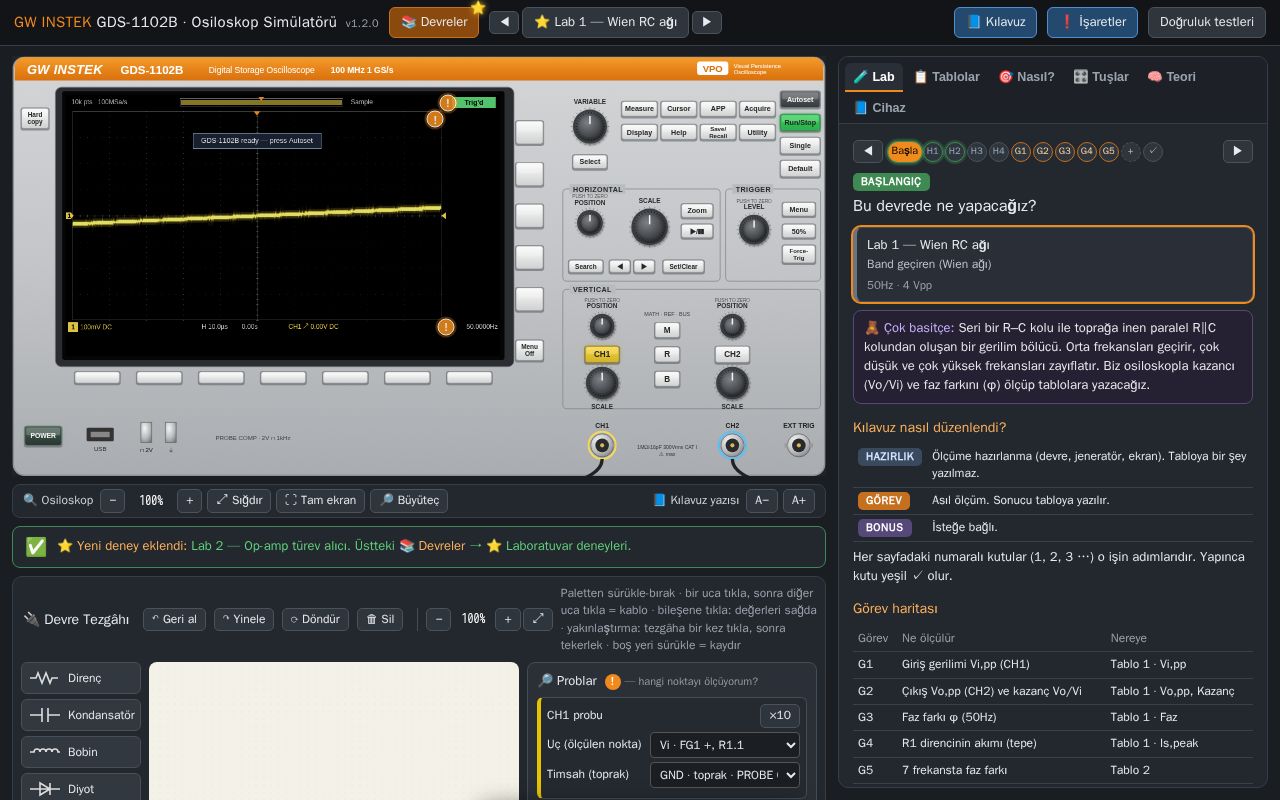Click the USB port on oscilloscope
Screen dimensions: 1280x800
pyautogui.click(x=100, y=434)
